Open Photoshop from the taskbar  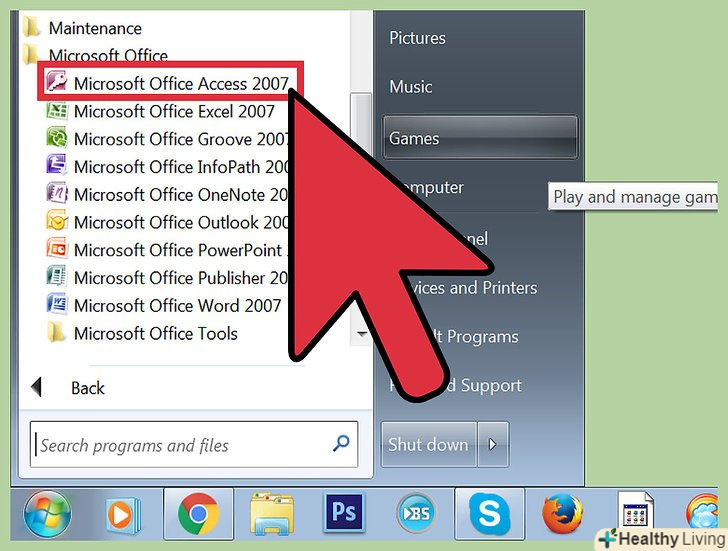click(344, 512)
